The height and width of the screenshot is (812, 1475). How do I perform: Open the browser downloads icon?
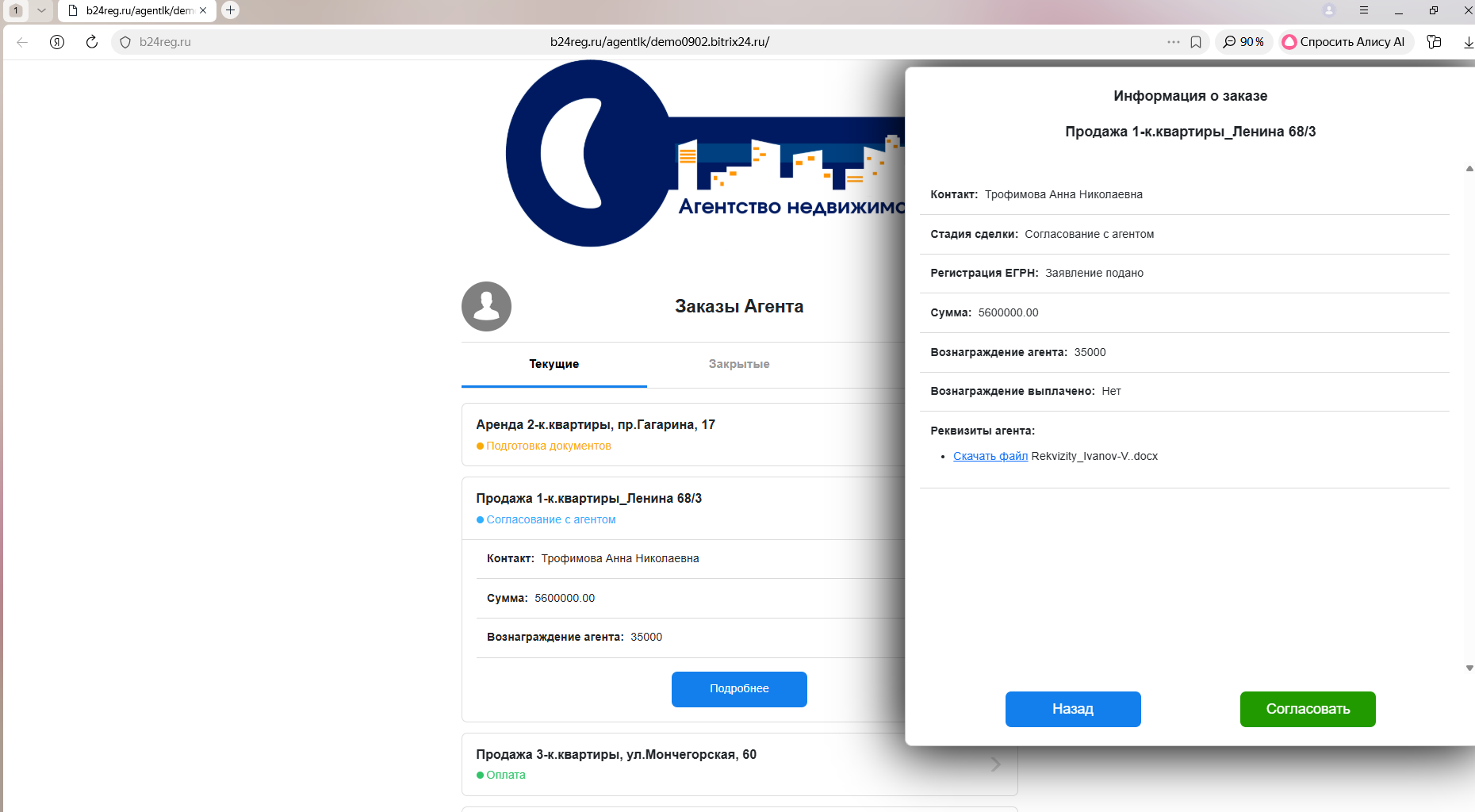1469,42
